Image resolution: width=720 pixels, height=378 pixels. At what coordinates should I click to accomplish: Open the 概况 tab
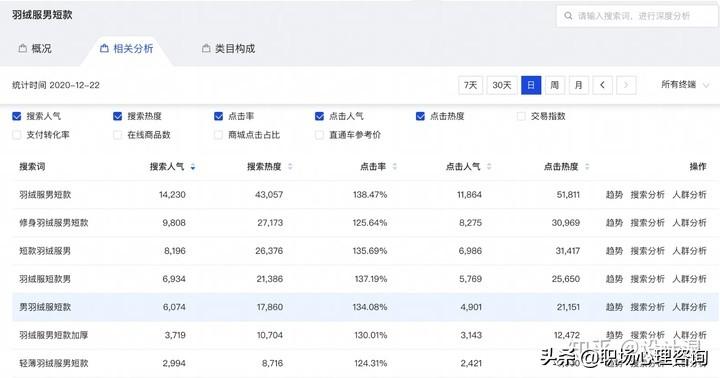click(x=35, y=48)
